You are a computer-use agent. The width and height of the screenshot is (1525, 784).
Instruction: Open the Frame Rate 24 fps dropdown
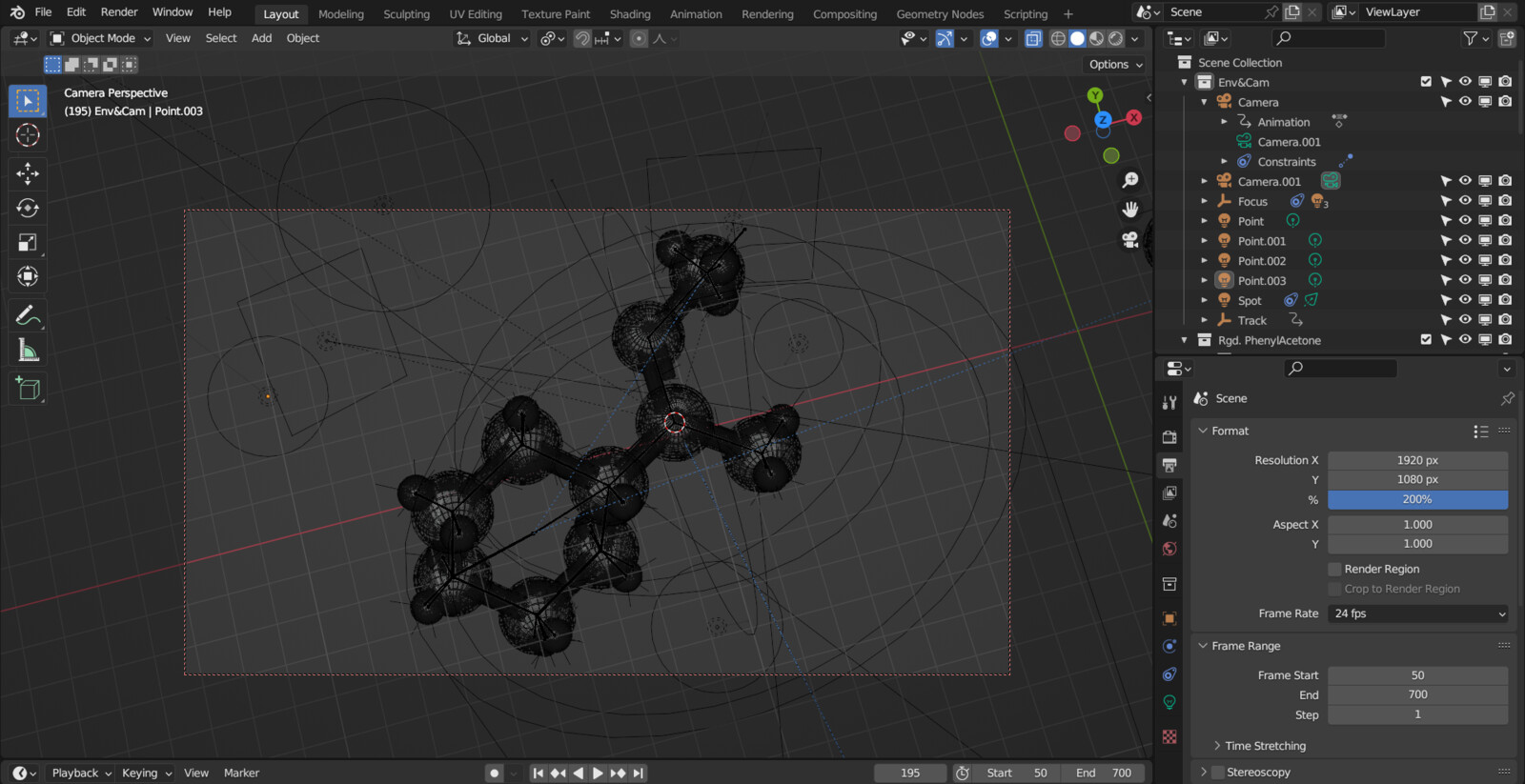click(x=1418, y=613)
